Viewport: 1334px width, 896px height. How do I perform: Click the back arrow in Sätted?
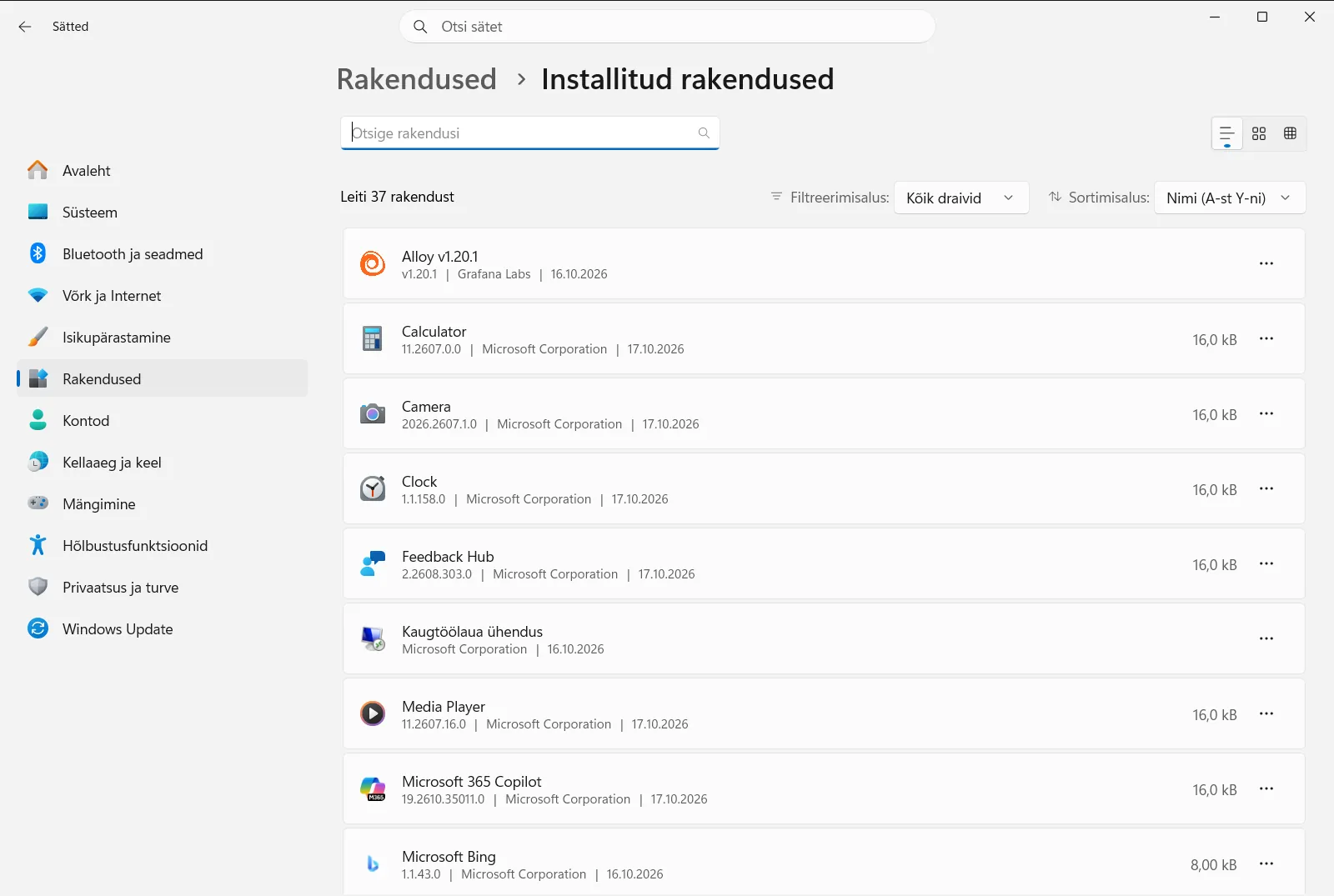click(25, 27)
